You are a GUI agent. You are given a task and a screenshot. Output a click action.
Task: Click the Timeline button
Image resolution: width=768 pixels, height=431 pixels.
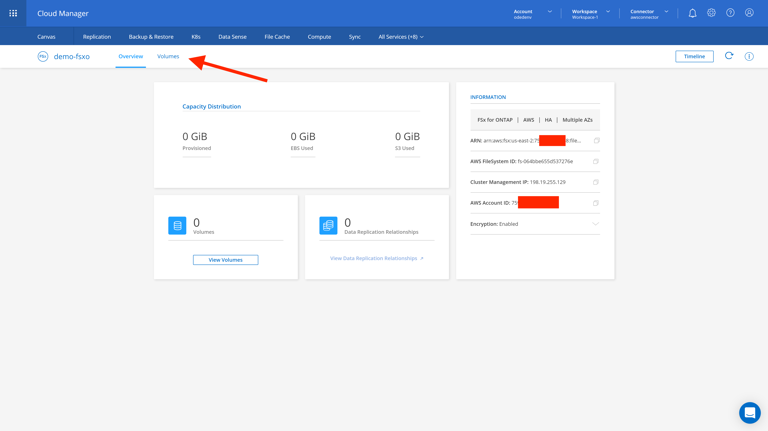(695, 56)
